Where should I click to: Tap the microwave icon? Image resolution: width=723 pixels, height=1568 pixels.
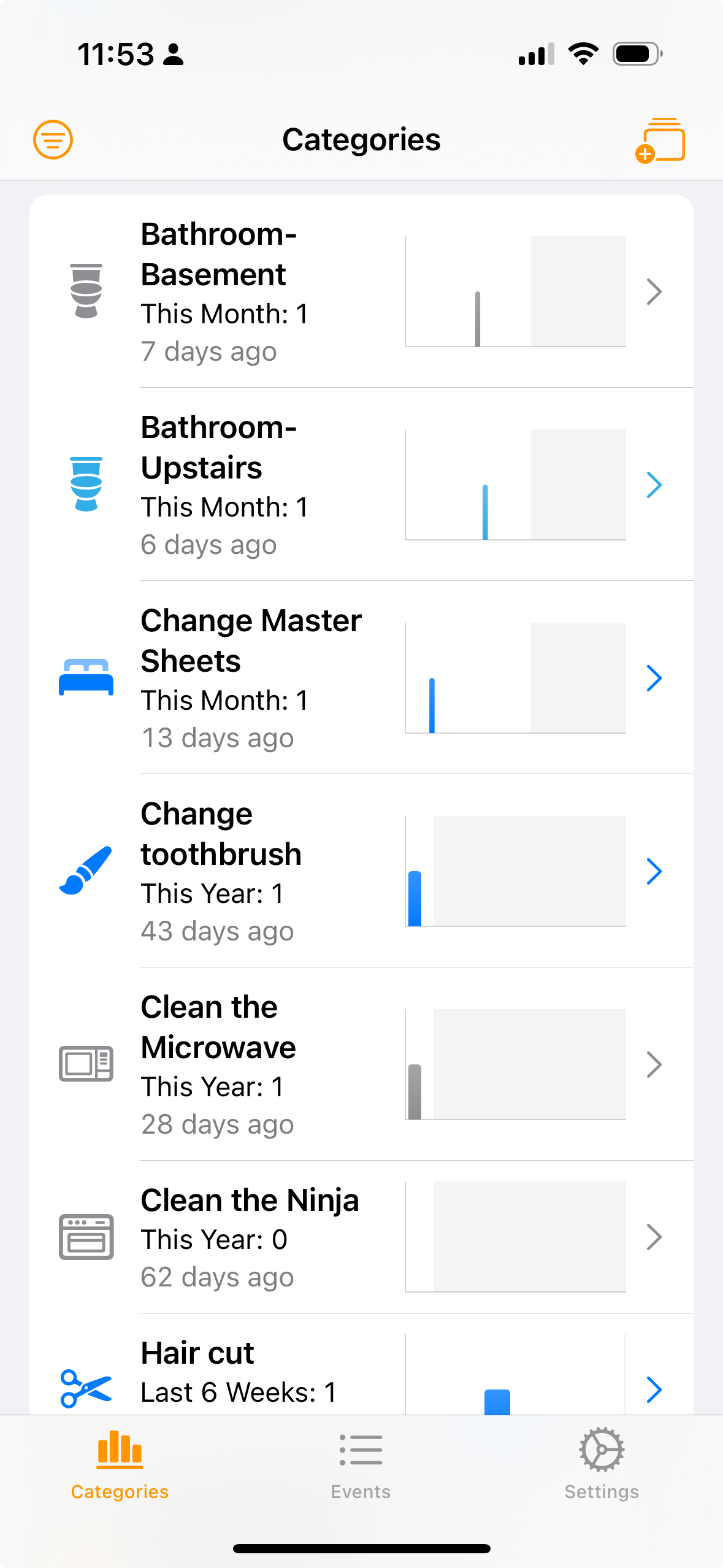86,1064
